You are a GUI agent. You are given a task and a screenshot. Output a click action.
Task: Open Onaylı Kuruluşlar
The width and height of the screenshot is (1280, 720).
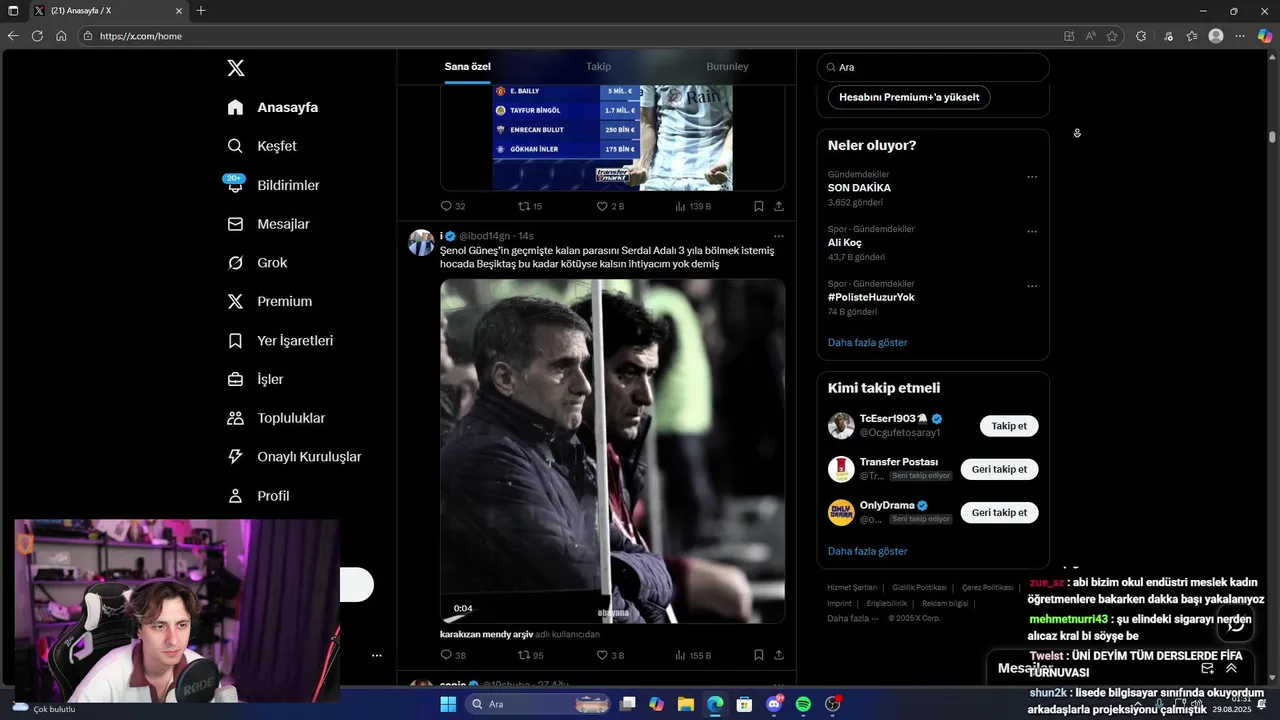point(294,457)
